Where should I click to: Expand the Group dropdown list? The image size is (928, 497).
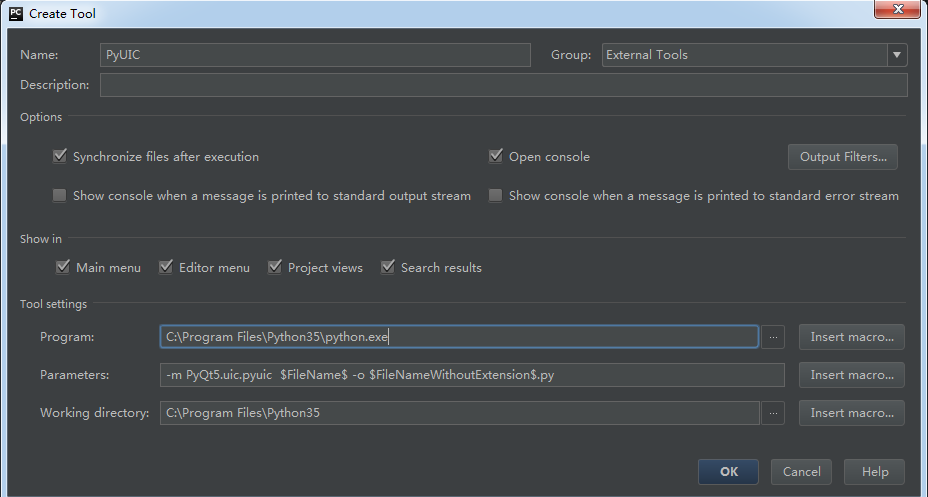click(896, 55)
